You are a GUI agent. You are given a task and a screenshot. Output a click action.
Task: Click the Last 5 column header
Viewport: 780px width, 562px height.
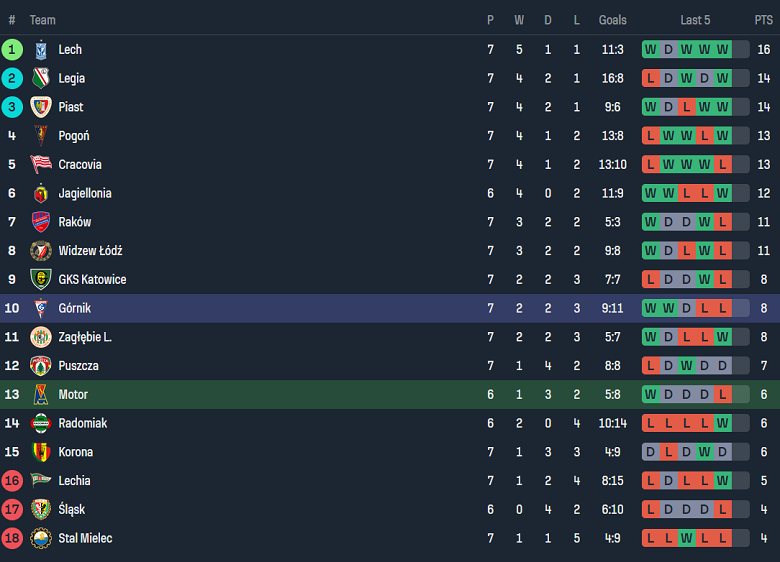tap(695, 20)
